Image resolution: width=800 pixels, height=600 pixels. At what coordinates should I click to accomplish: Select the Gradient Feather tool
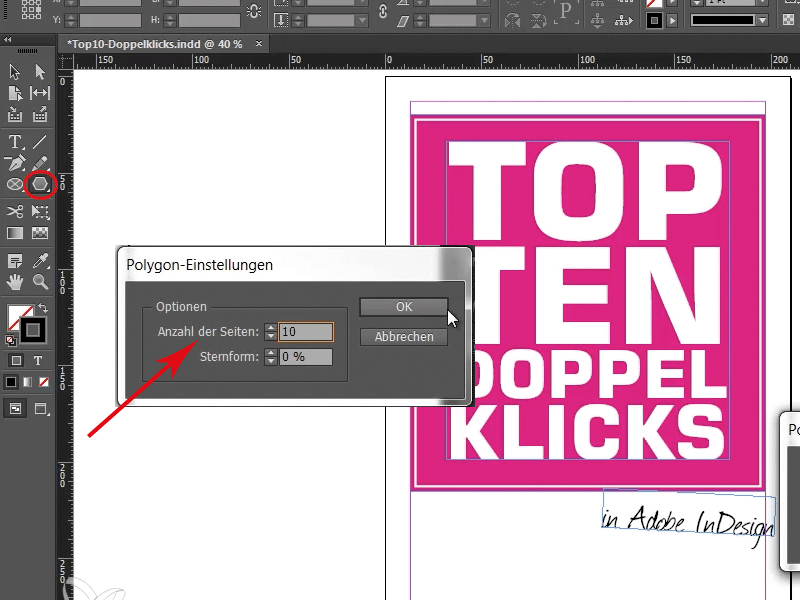coord(40,233)
